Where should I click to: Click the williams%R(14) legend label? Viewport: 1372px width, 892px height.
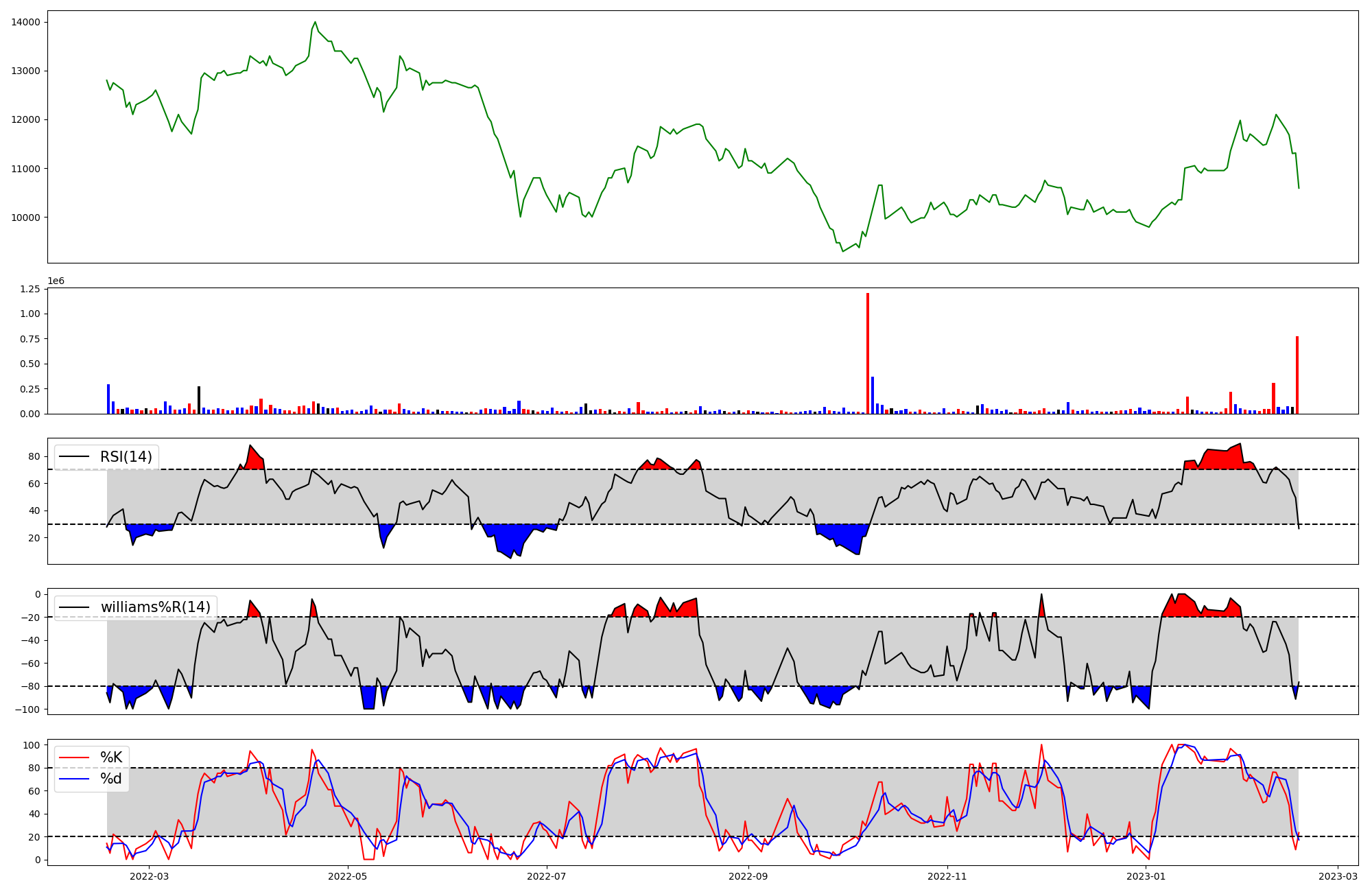155,607
